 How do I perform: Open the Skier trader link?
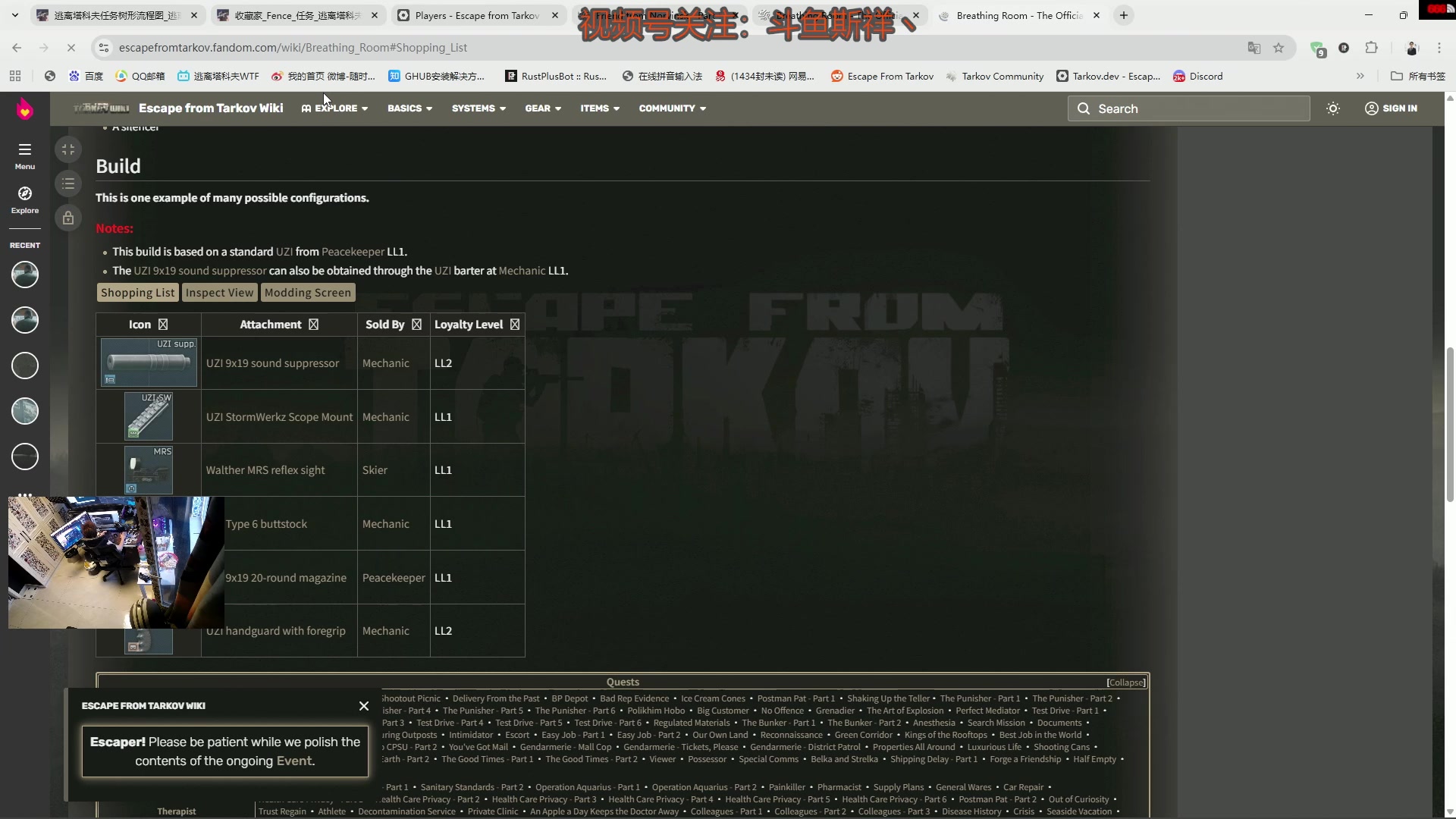point(375,470)
